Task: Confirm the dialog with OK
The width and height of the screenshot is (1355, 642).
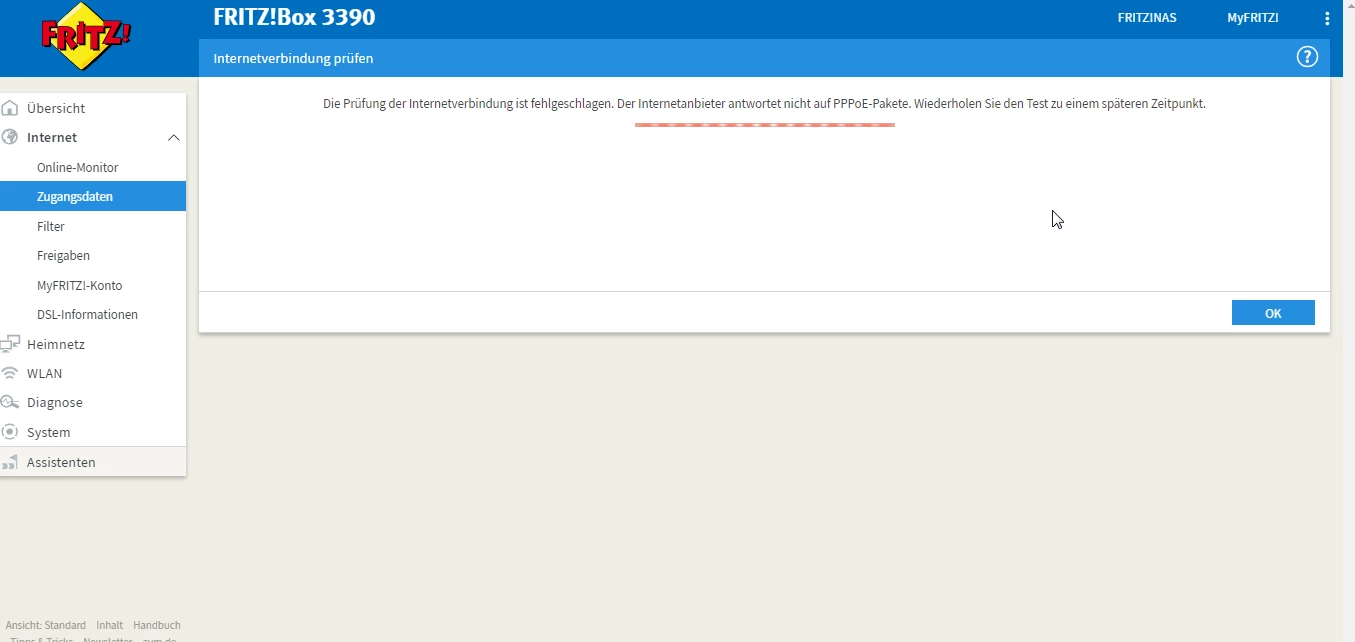Action: 1273,313
